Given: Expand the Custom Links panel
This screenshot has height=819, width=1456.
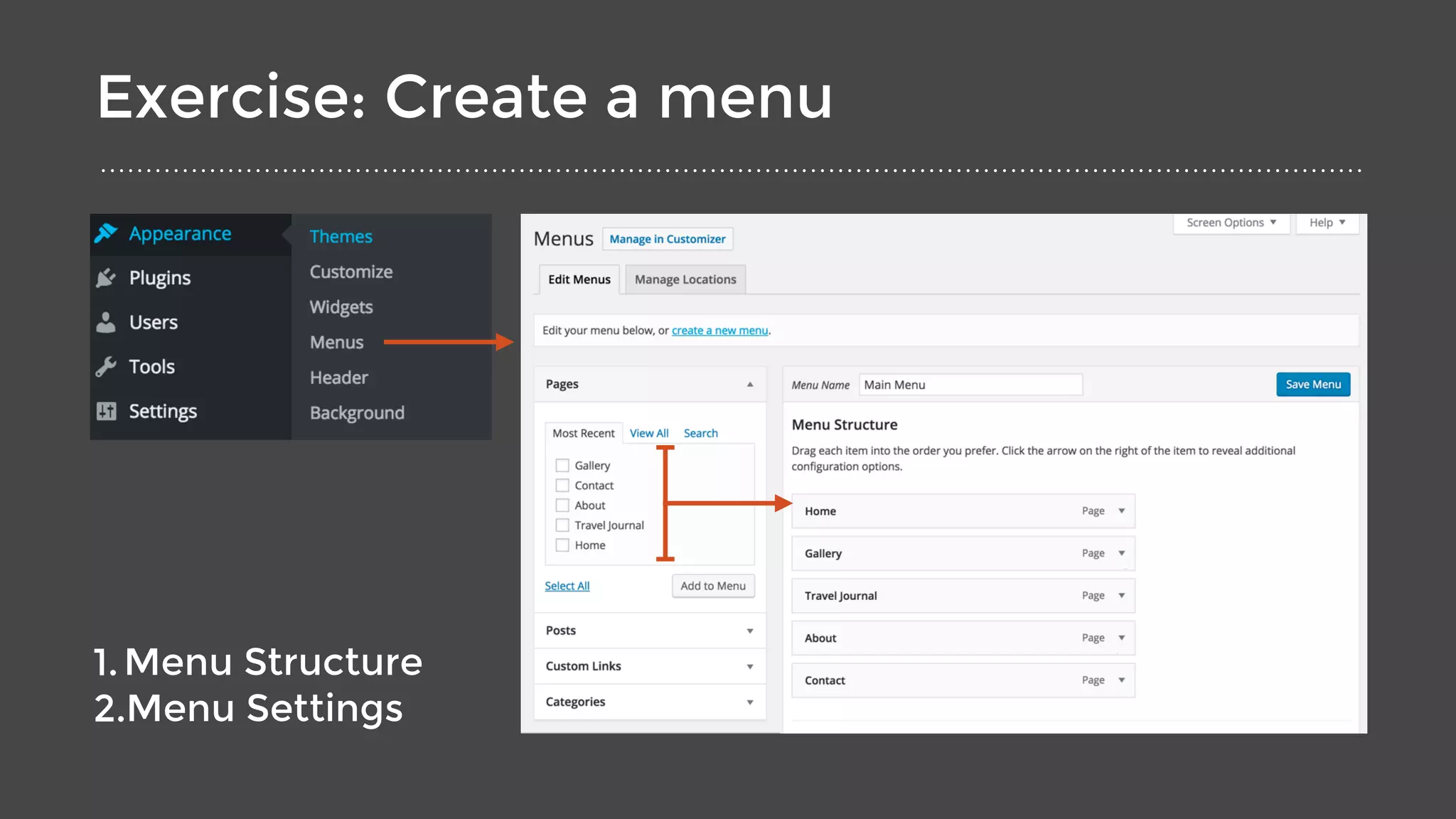Looking at the screenshot, I should [650, 666].
